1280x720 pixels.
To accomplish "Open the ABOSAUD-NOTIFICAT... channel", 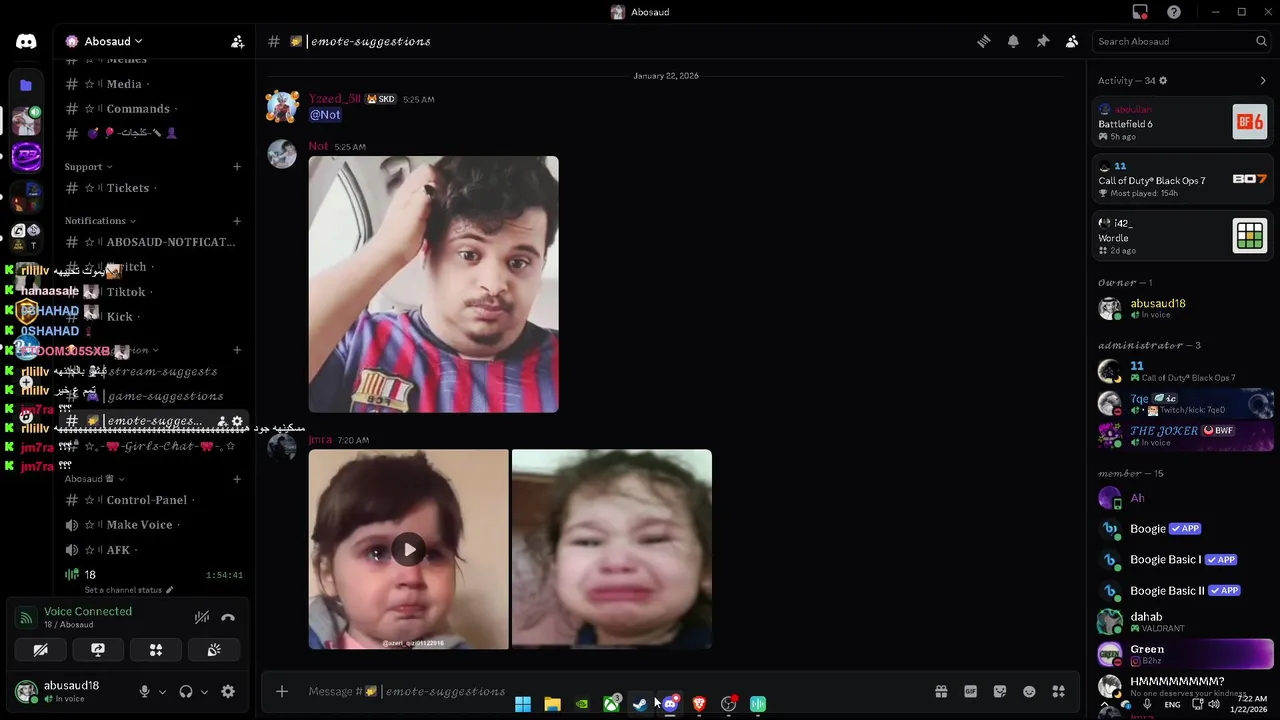I will [x=152, y=242].
